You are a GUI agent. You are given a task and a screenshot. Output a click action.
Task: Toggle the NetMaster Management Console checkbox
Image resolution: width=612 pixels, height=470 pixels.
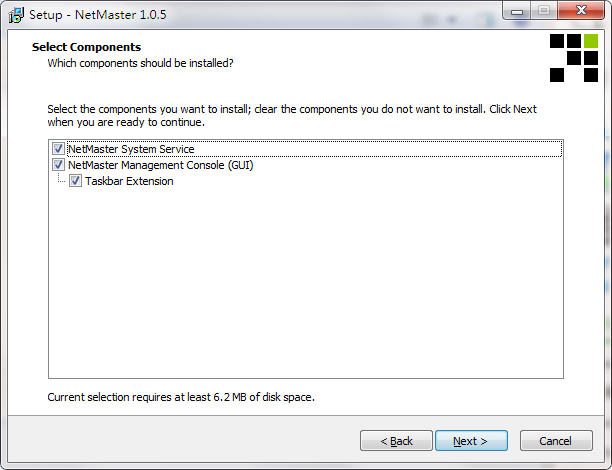click(x=58, y=165)
